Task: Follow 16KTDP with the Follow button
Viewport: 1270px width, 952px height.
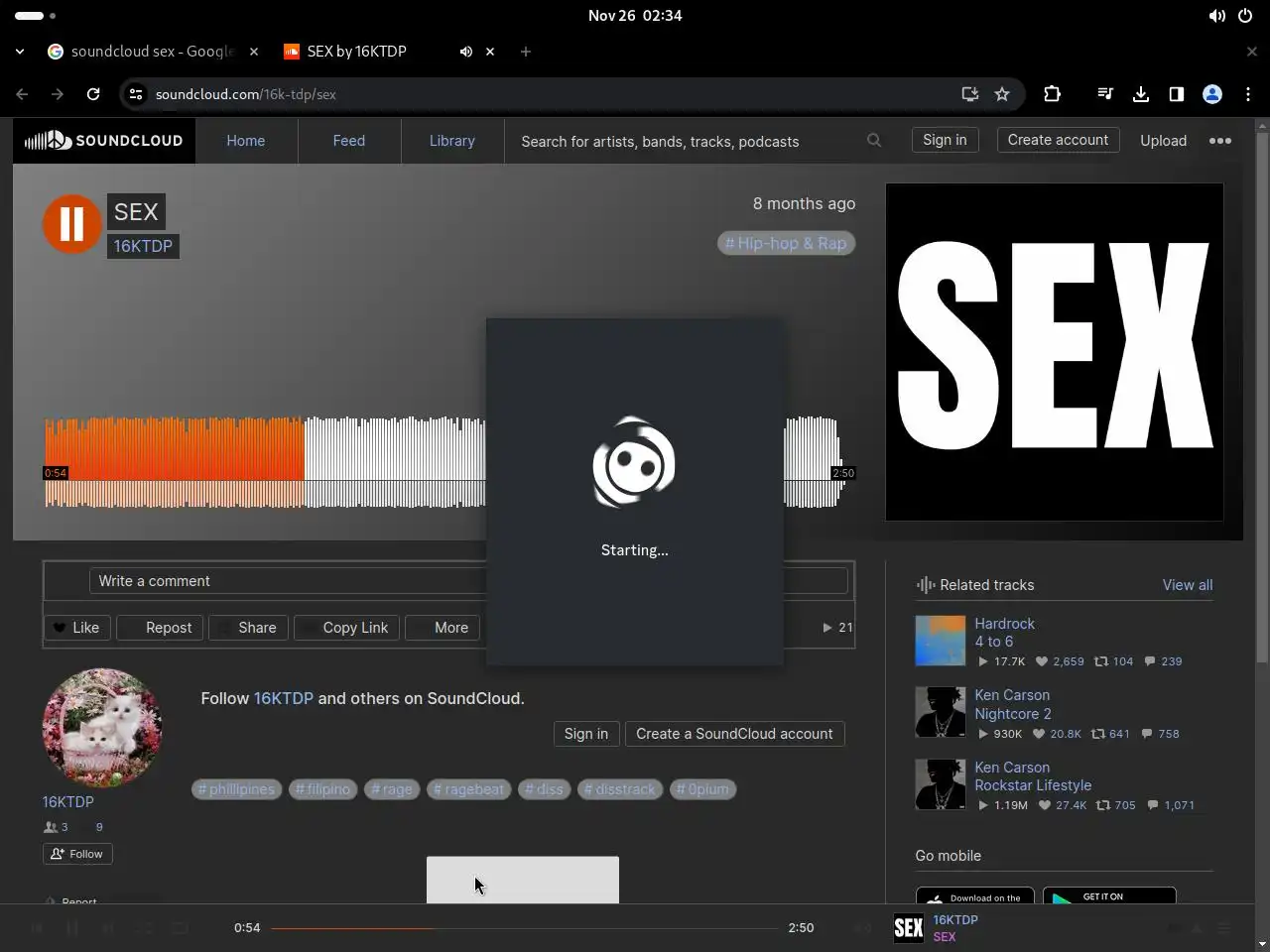Action: 77,854
